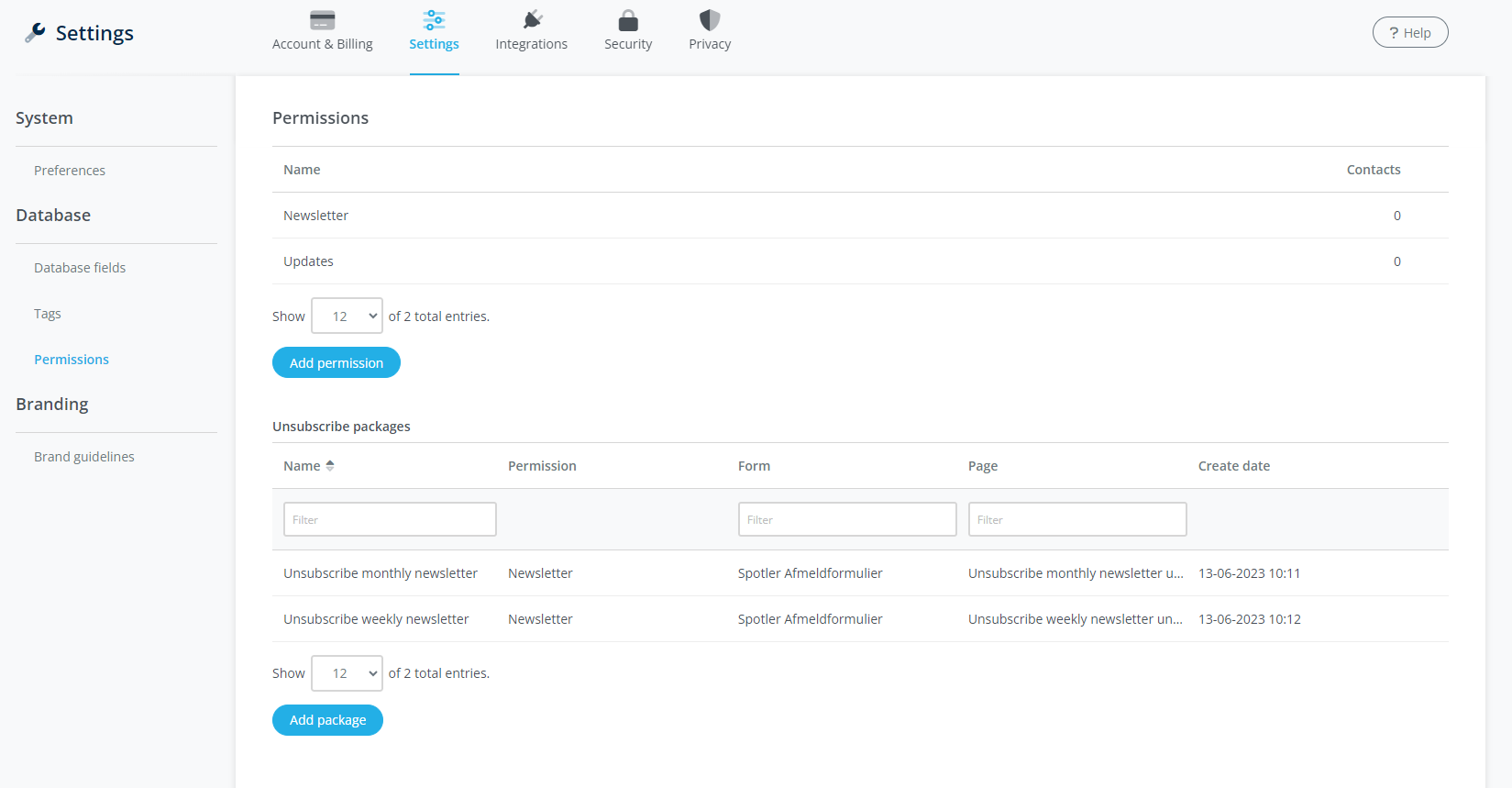Select Brand guidelines in sidebar
This screenshot has width=1512, height=788.
click(84, 457)
